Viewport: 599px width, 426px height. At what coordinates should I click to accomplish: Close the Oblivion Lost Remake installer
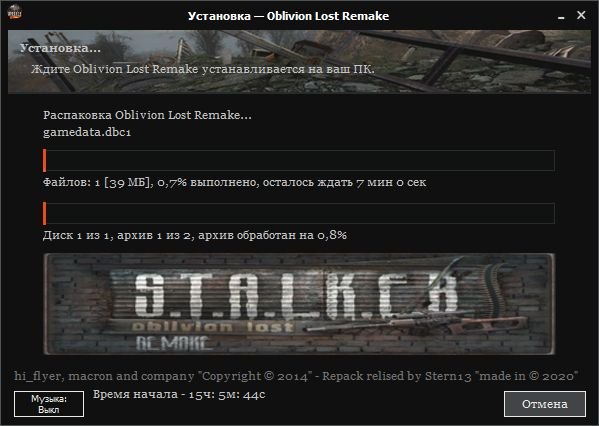click(581, 15)
